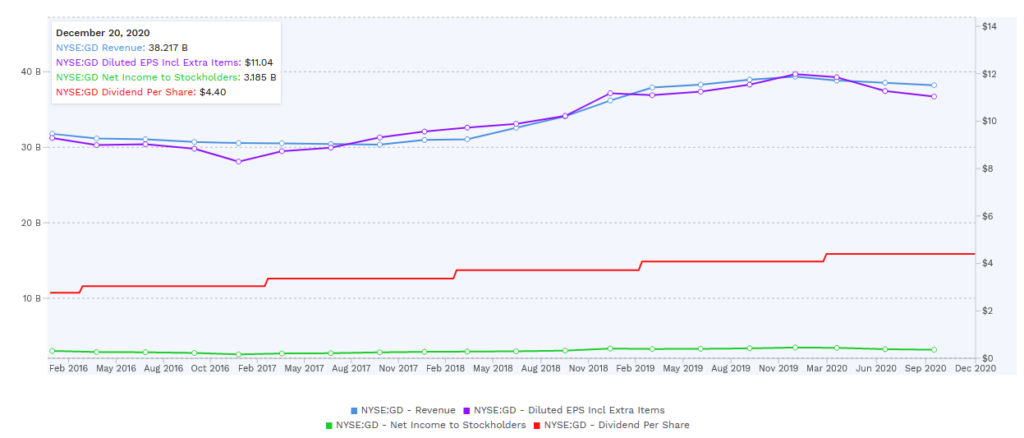Select the purple EPS peak point near Nov 2019
The width and height of the screenshot is (1024, 438).
point(795,74)
